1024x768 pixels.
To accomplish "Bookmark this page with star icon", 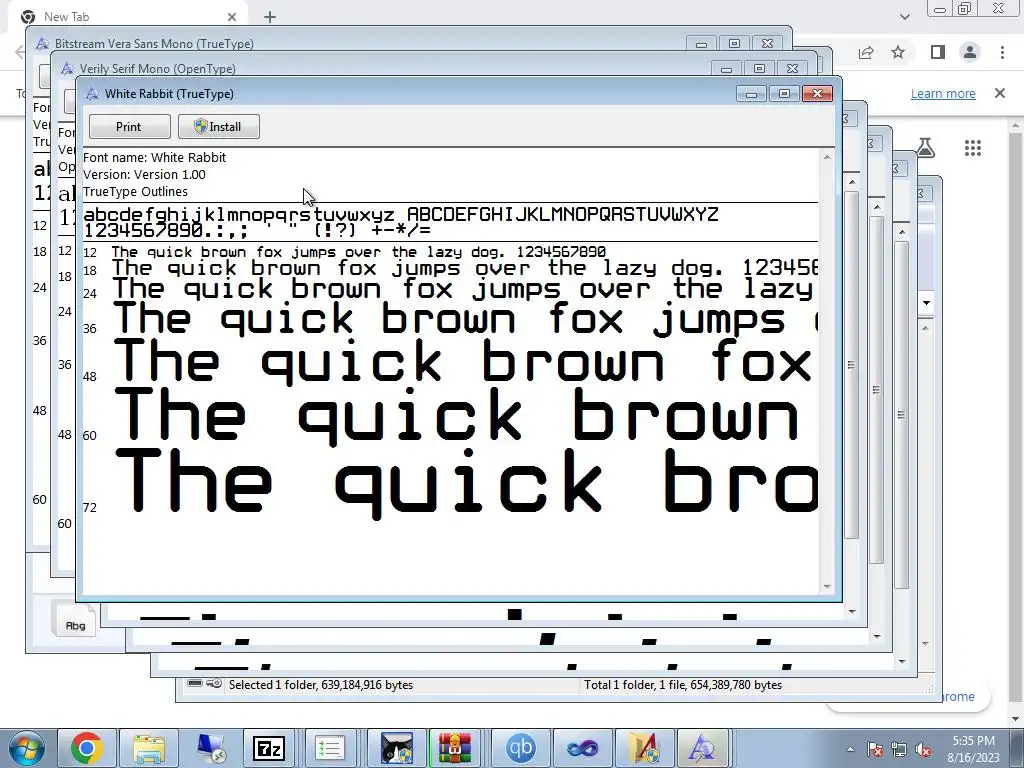I will pyautogui.click(x=898, y=52).
